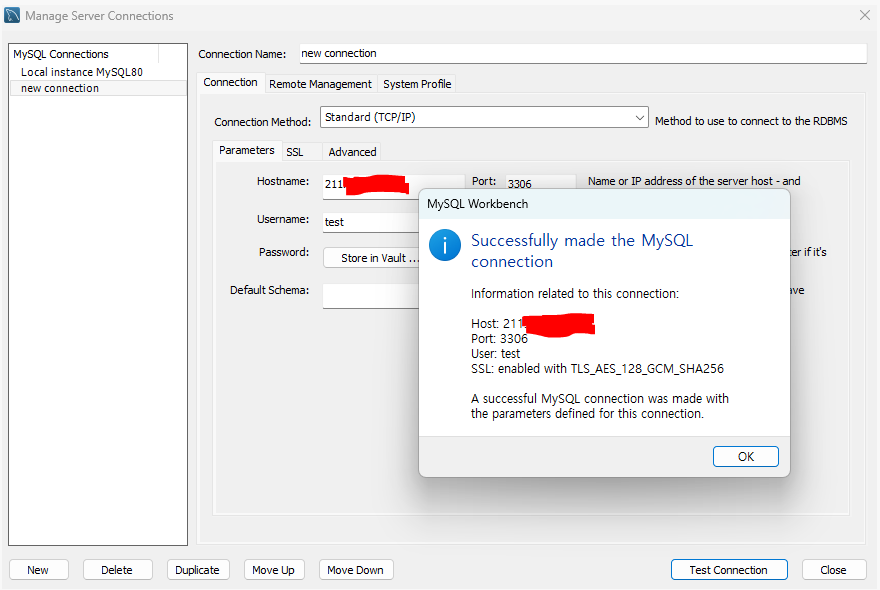Click the Close button
Image resolution: width=880 pixels, height=590 pixels.
tap(833, 570)
